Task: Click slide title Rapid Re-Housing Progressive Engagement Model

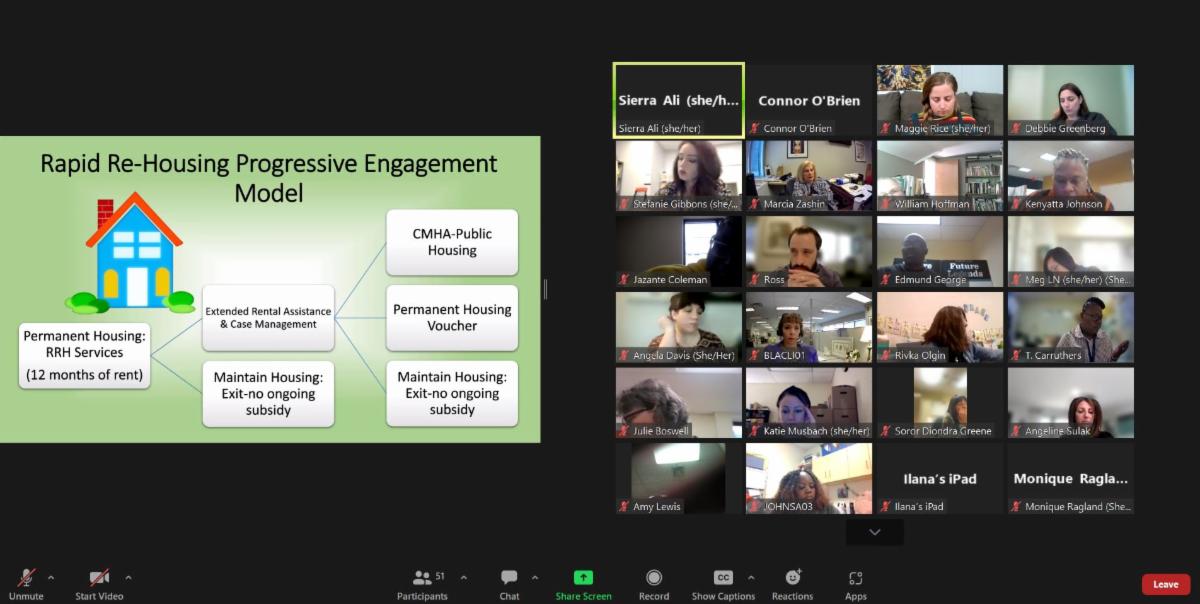Action: click(269, 177)
